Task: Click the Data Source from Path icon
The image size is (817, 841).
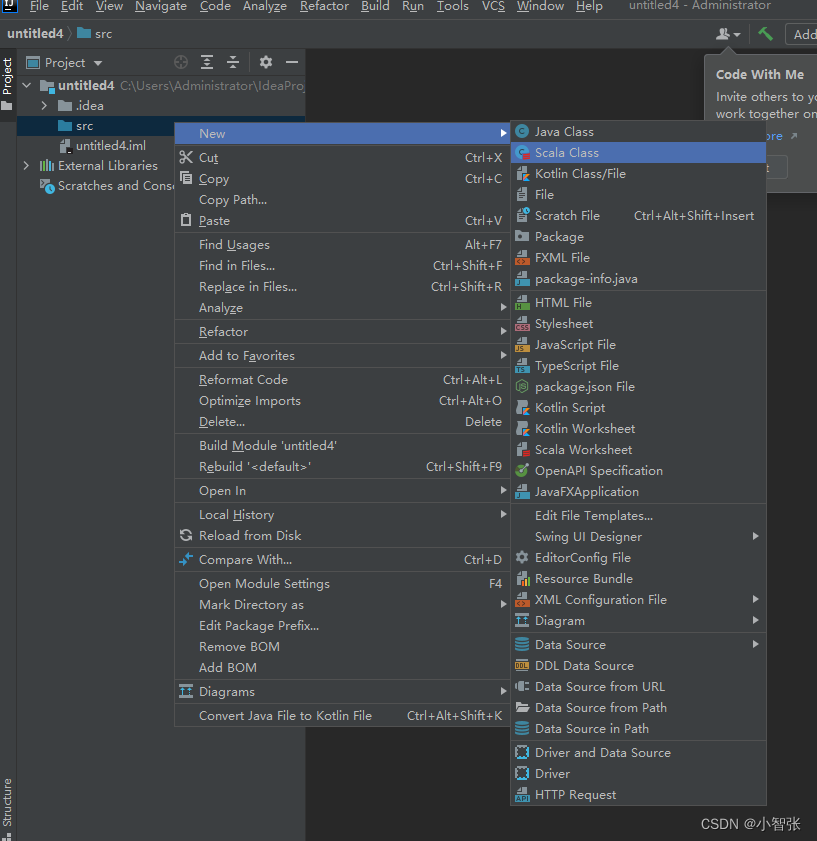Action: coord(522,707)
